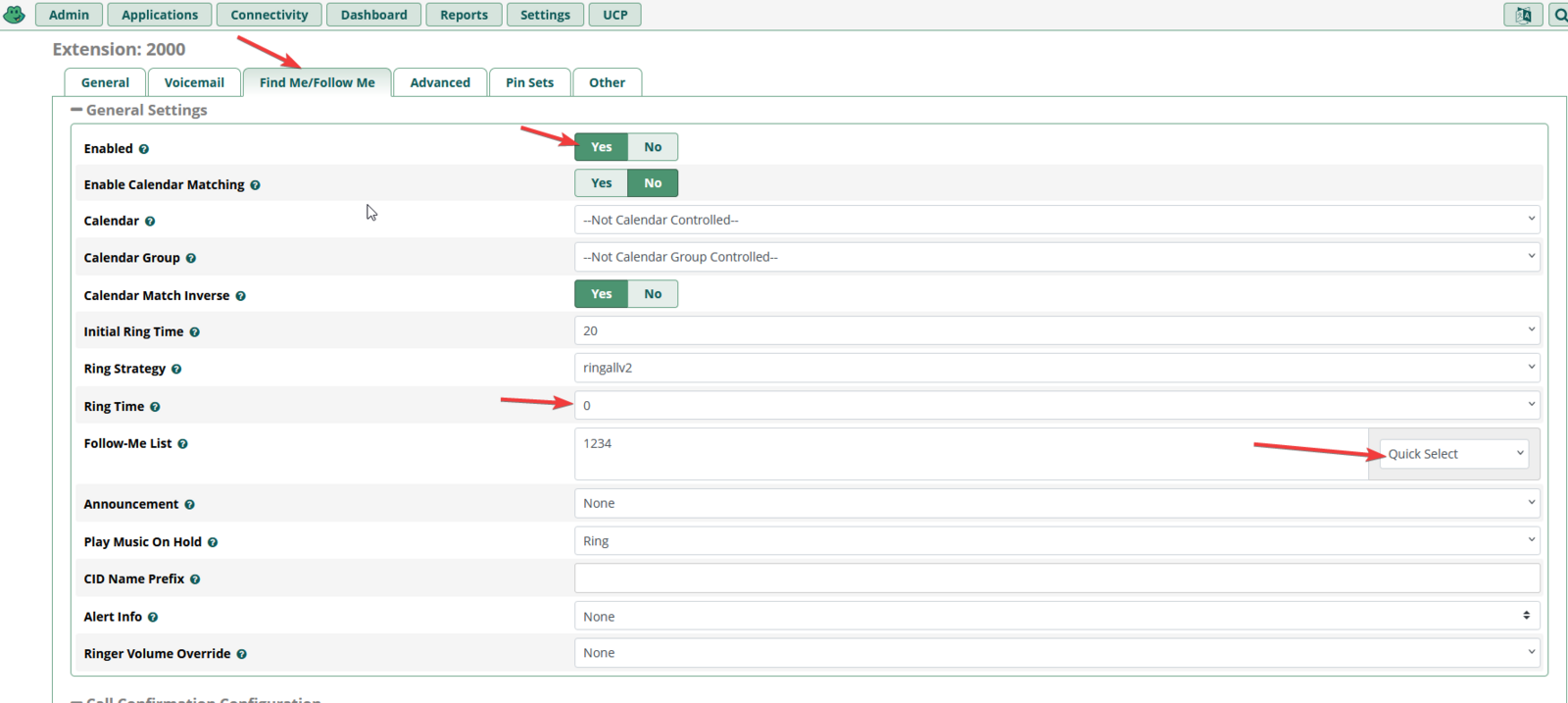Viewport: 1568px width, 703px height.
Task: Expand the Quick Select dropdown
Action: pyautogui.click(x=1453, y=454)
